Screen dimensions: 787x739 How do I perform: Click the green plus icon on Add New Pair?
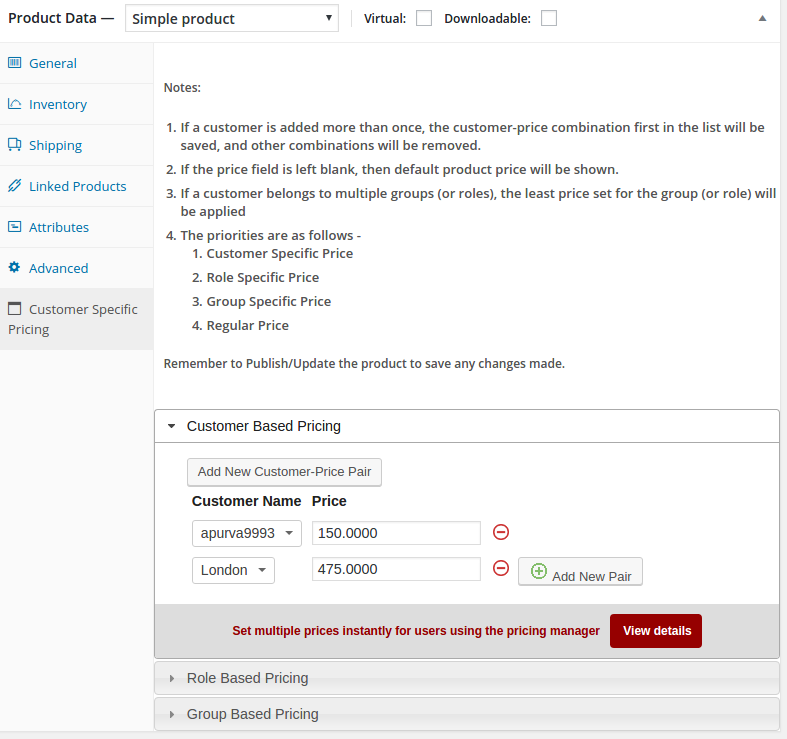tap(539, 571)
